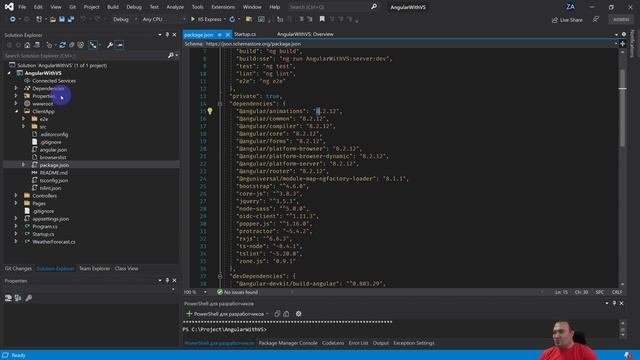Open Solution Explorer Properties wrench icon

click(110, 45)
